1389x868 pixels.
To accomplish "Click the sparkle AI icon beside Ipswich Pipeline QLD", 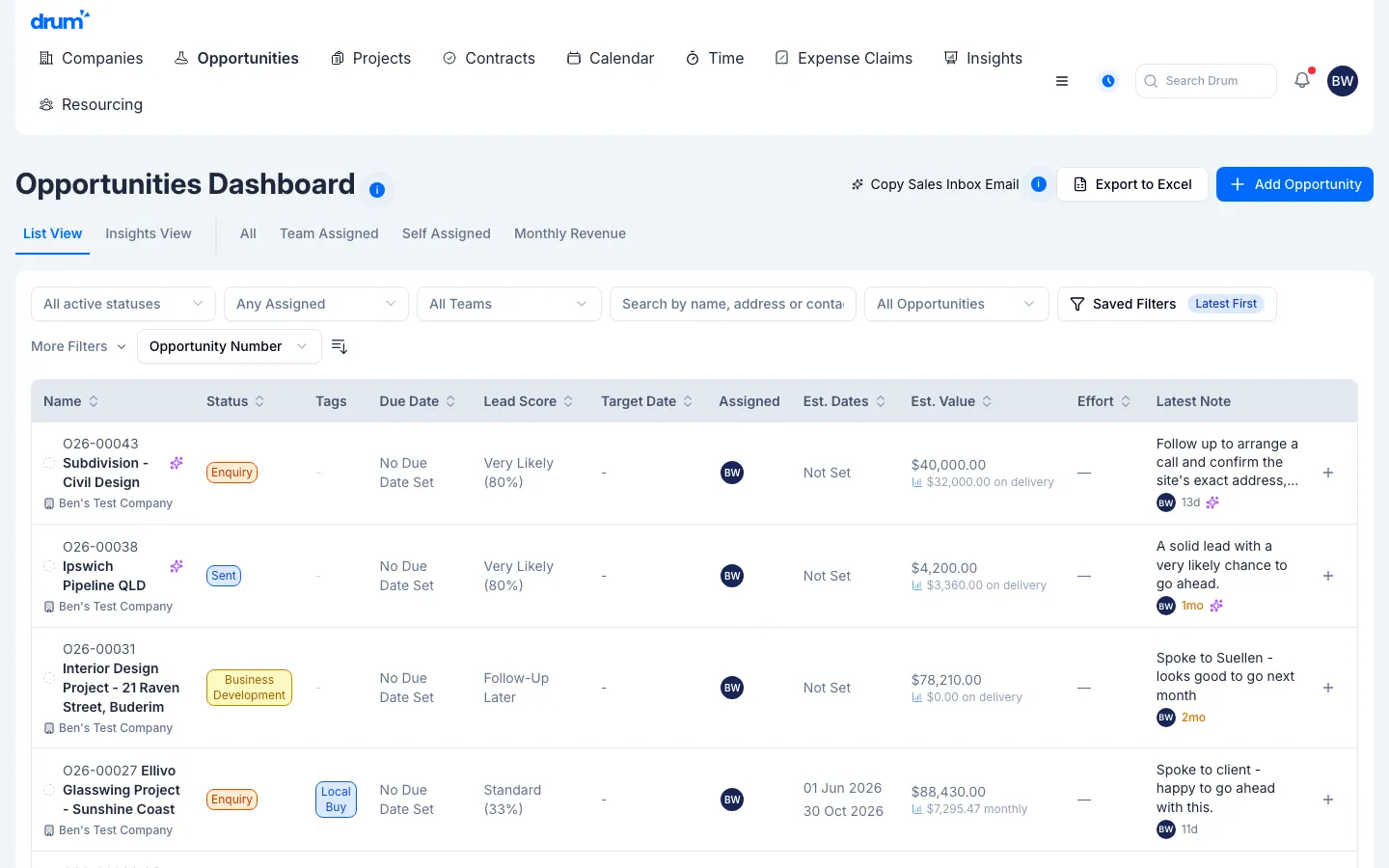I will pyautogui.click(x=177, y=566).
